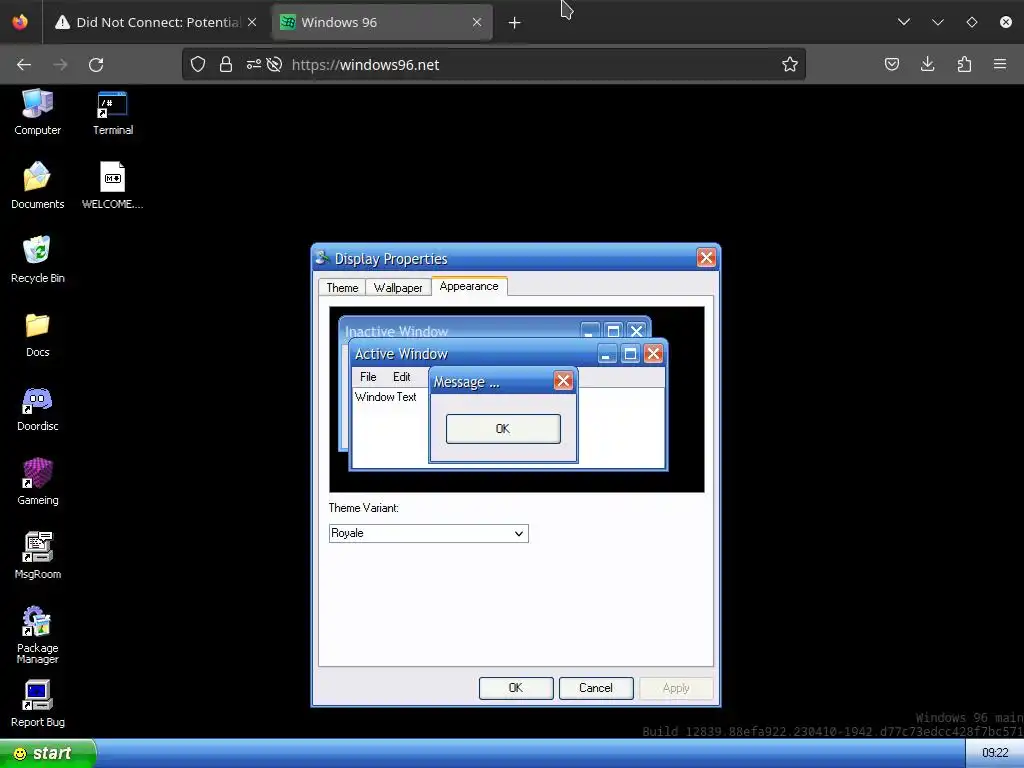Open a new browser tab

515,23
